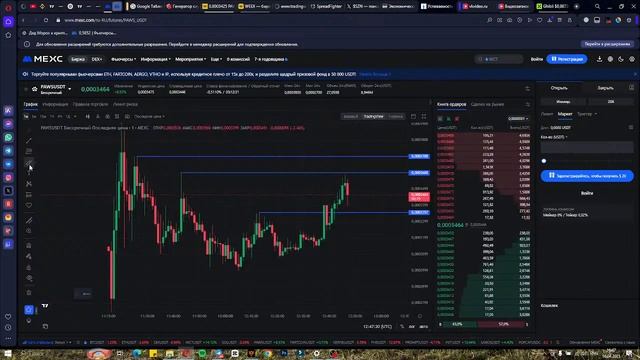Expand the Триггер order type dropdown
Viewport: 640px width, 360px height.
tap(587, 114)
